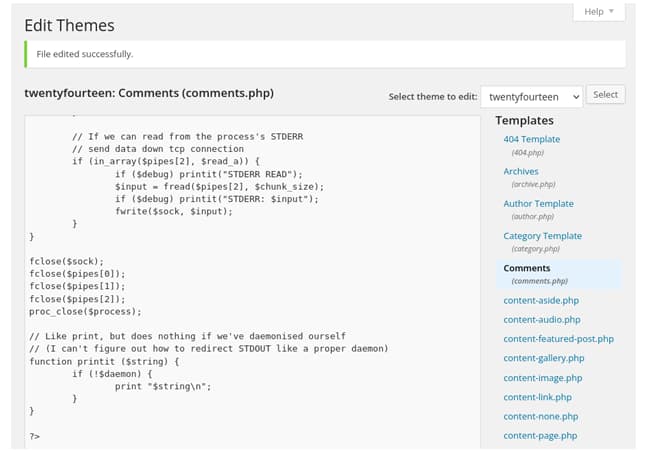Open the Category Template link
Screen dimensions: 655x450
tap(542, 236)
